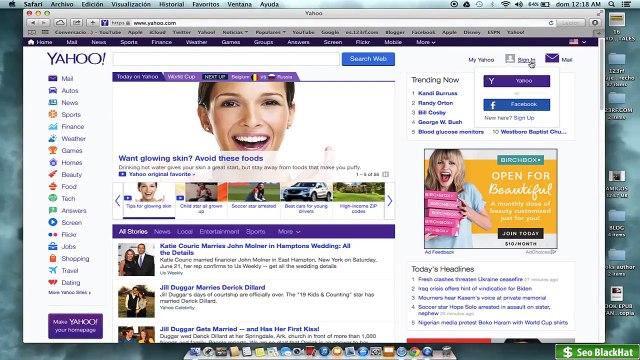
Task: Open Spotlight search magnifier in menu bar
Action: coord(611,4)
